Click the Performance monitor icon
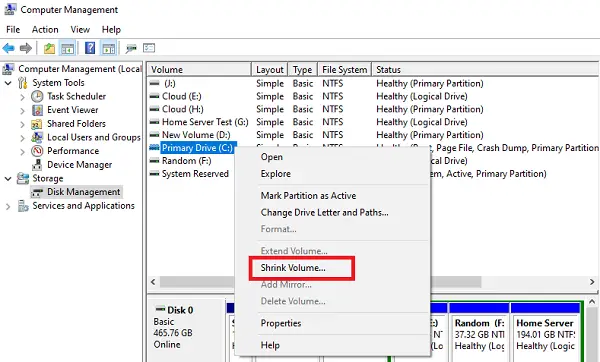 click(37, 151)
